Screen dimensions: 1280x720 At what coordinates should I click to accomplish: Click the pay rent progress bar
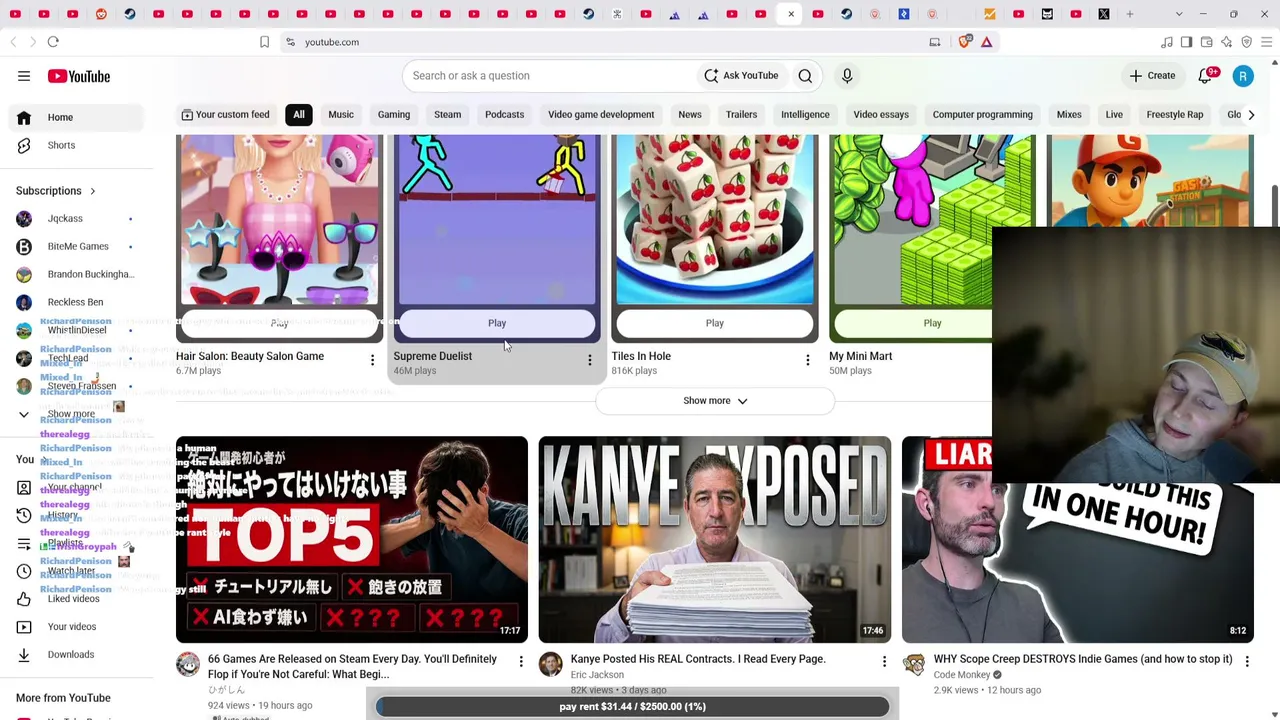tap(633, 707)
